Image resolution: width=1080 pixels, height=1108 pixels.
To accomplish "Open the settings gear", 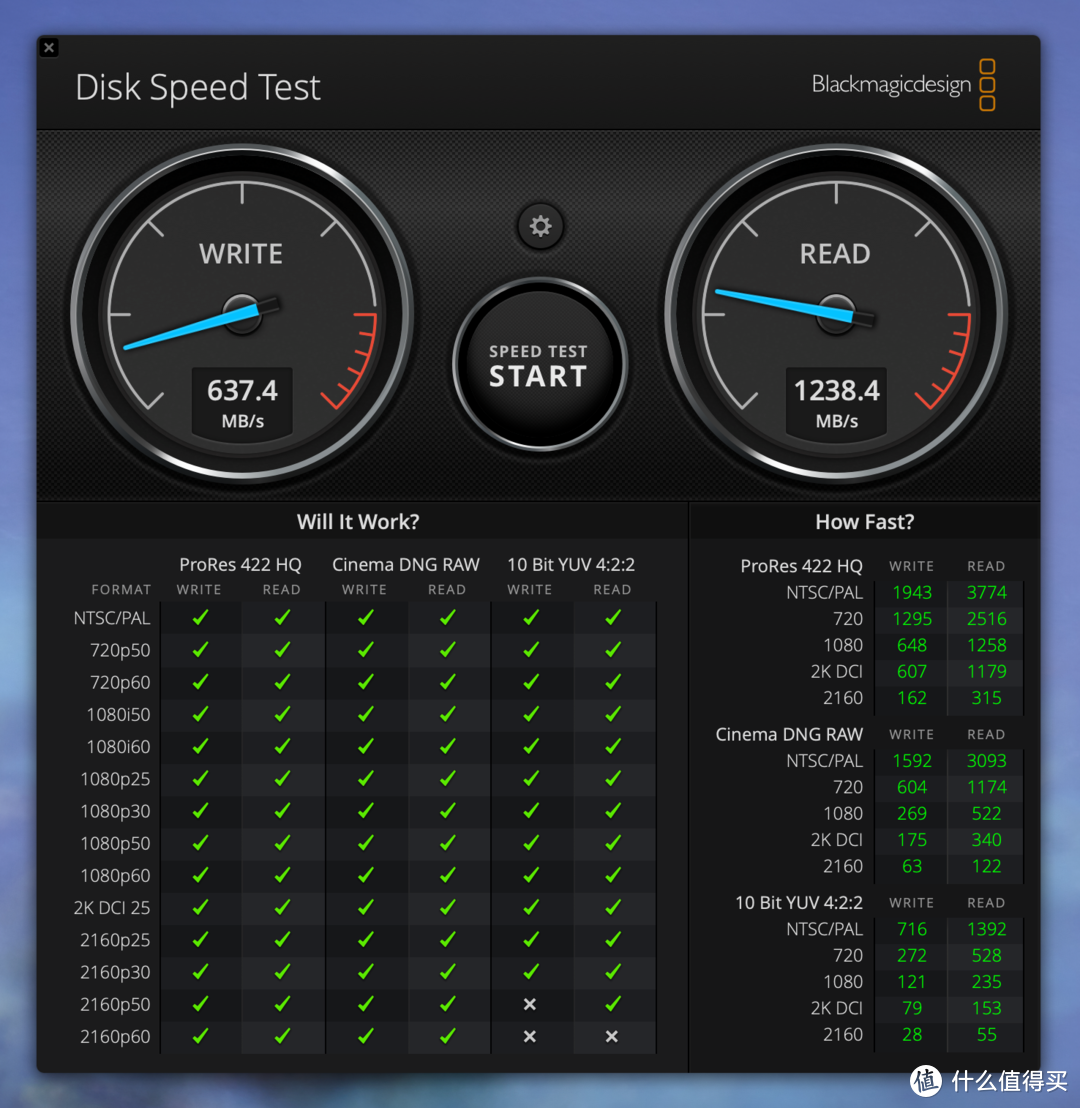I will click(540, 226).
